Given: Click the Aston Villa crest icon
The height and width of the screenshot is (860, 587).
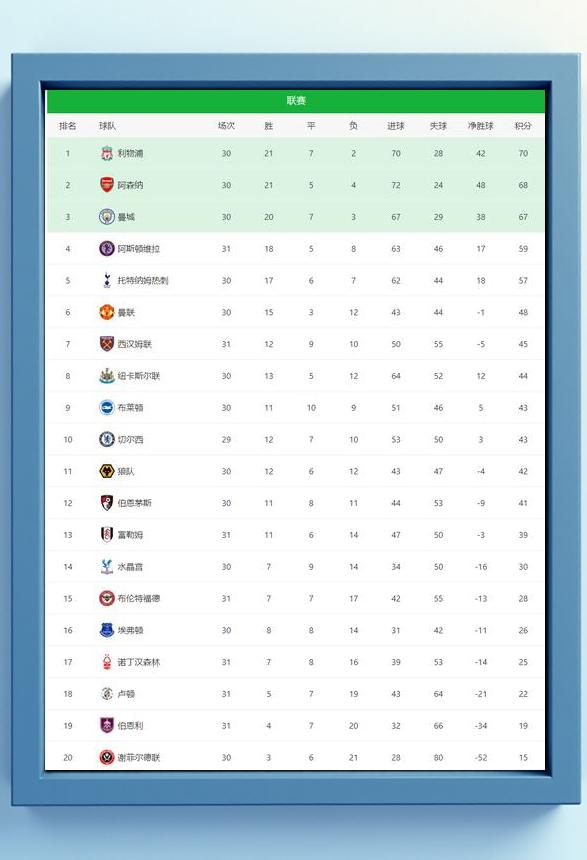Looking at the screenshot, I should pos(106,248).
